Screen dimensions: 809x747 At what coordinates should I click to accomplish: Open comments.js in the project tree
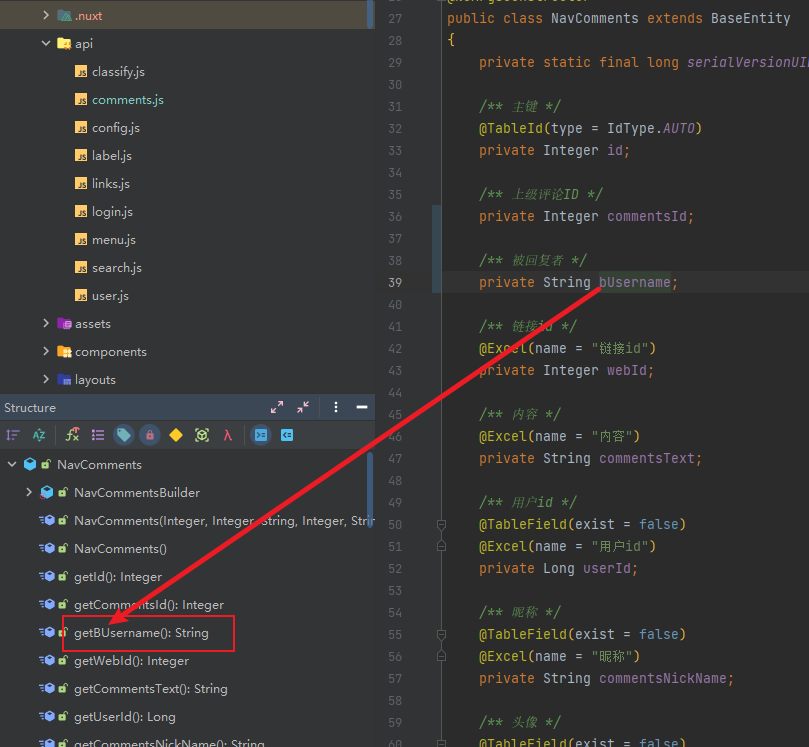coord(127,100)
